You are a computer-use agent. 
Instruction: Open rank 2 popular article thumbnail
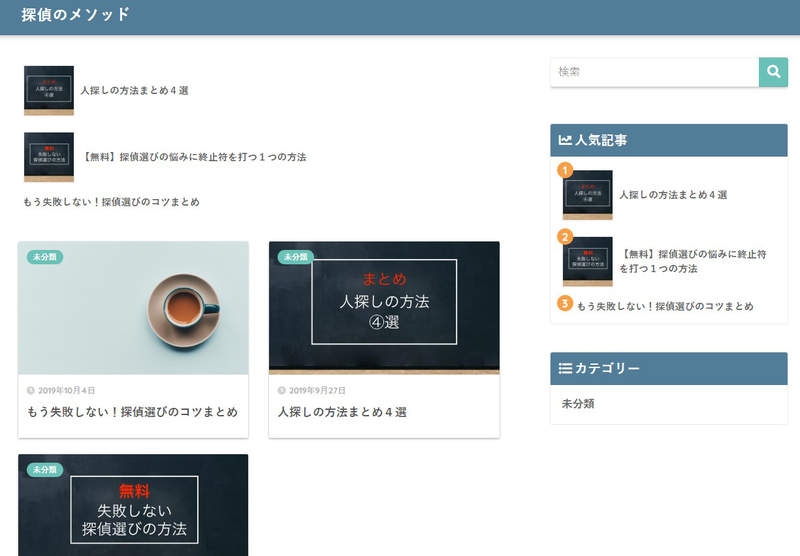pos(588,262)
